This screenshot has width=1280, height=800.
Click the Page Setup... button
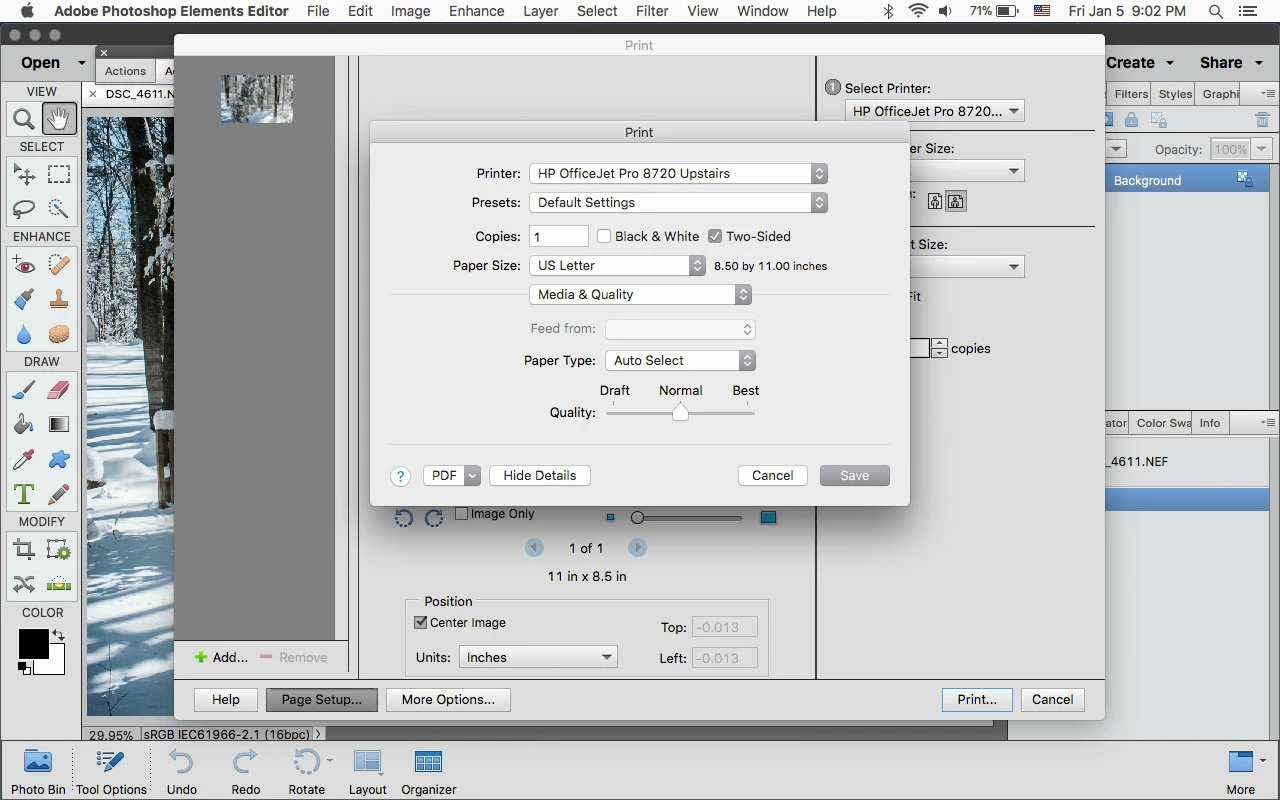pos(322,699)
